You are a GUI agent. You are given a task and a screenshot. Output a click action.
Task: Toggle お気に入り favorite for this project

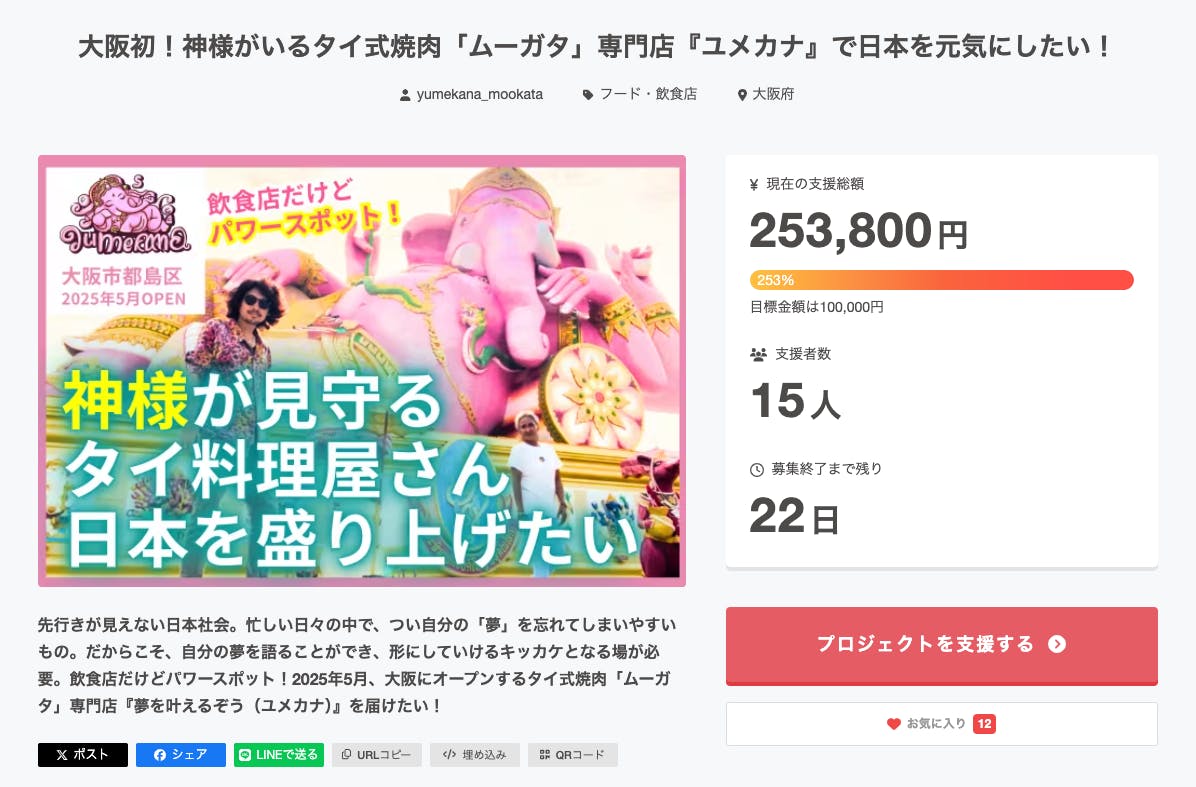(941, 723)
